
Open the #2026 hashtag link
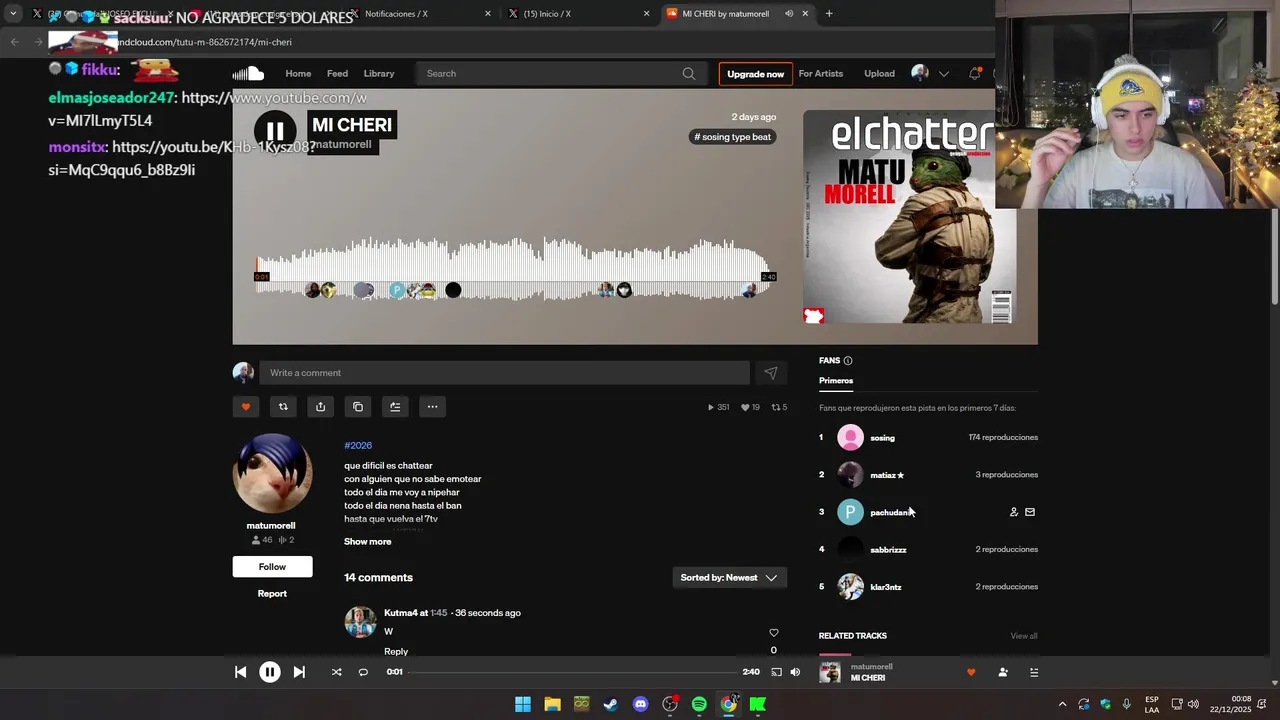(x=358, y=446)
